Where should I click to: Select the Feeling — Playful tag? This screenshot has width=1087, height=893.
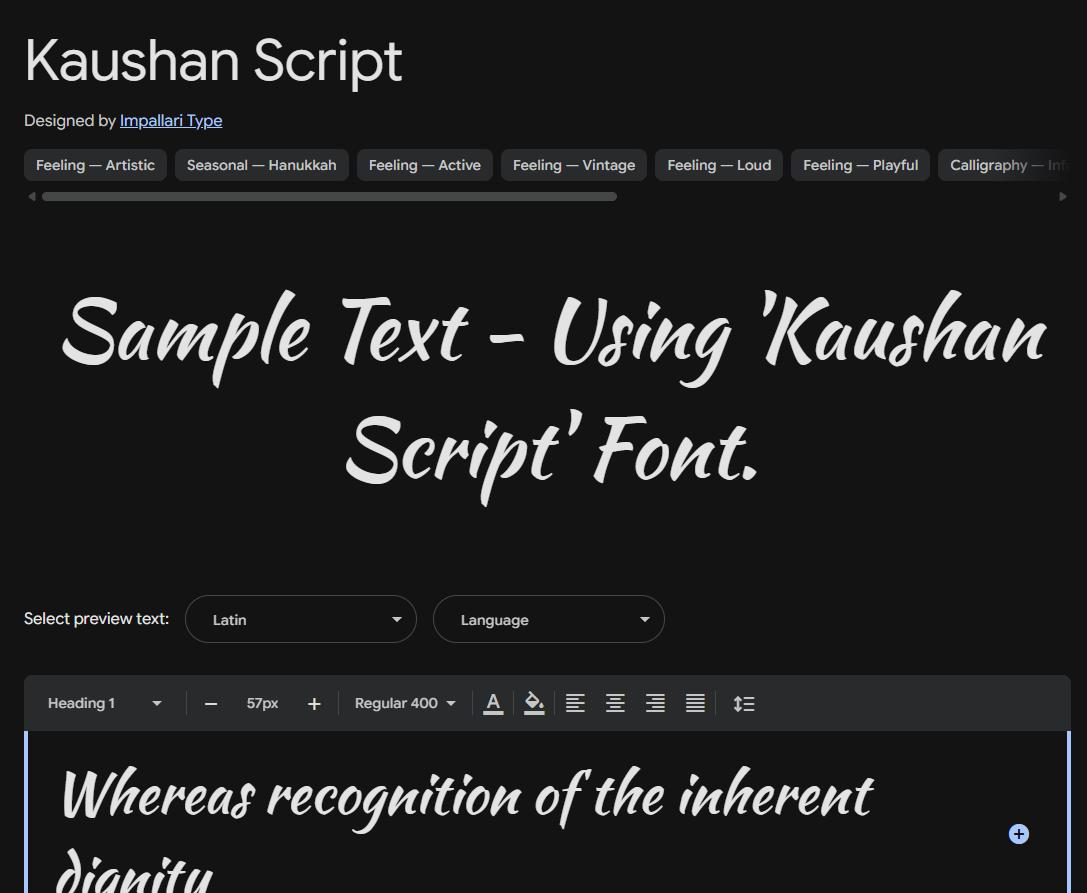(860, 165)
